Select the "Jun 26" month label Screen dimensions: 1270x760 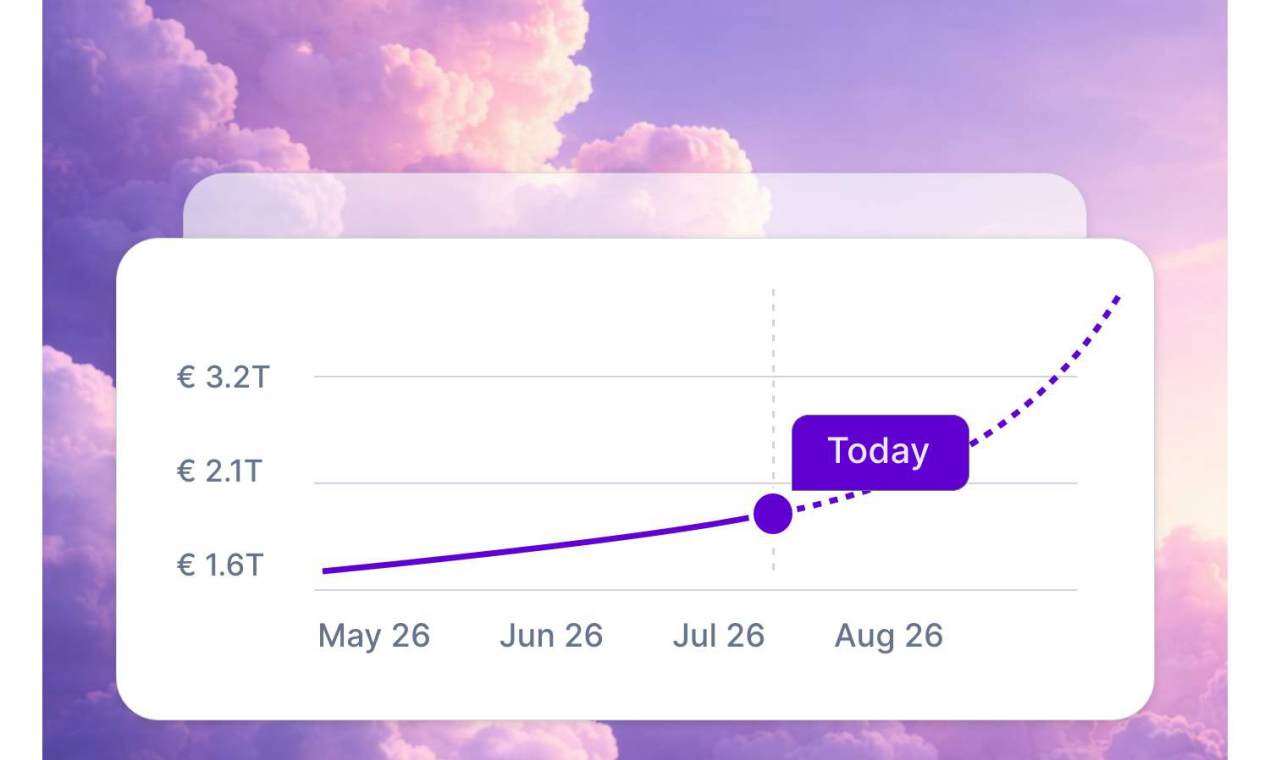tap(551, 636)
